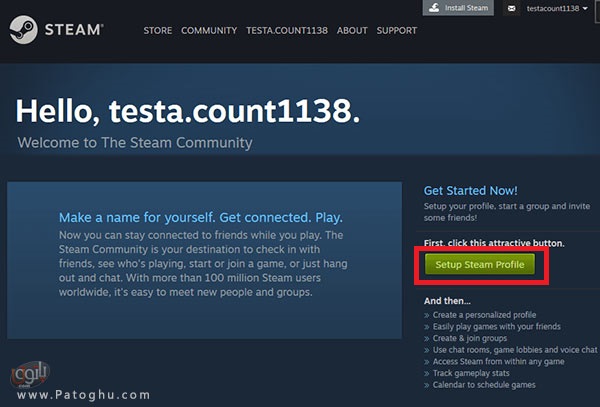600x407 pixels.
Task: Click the Setup Steam Profile button
Action: [480, 264]
